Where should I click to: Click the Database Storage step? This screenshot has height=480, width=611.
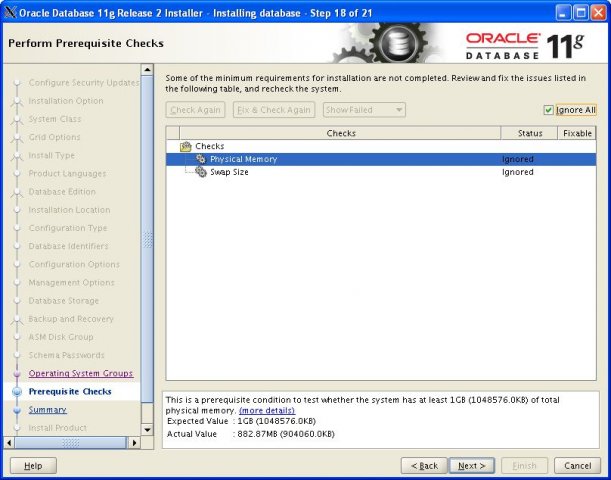[64, 301]
